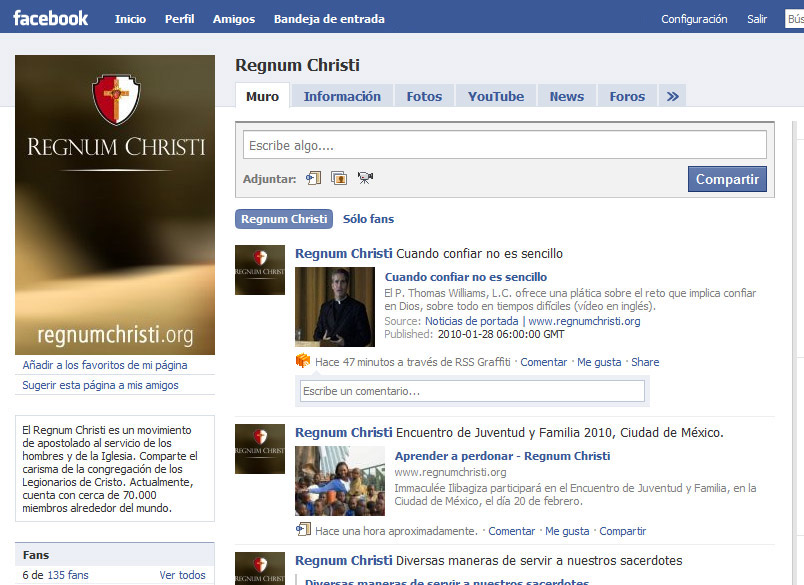Click the avatar beside 'Cuando confiar no es sencillo'
Viewport: 804px width, 585px height.
[259, 270]
